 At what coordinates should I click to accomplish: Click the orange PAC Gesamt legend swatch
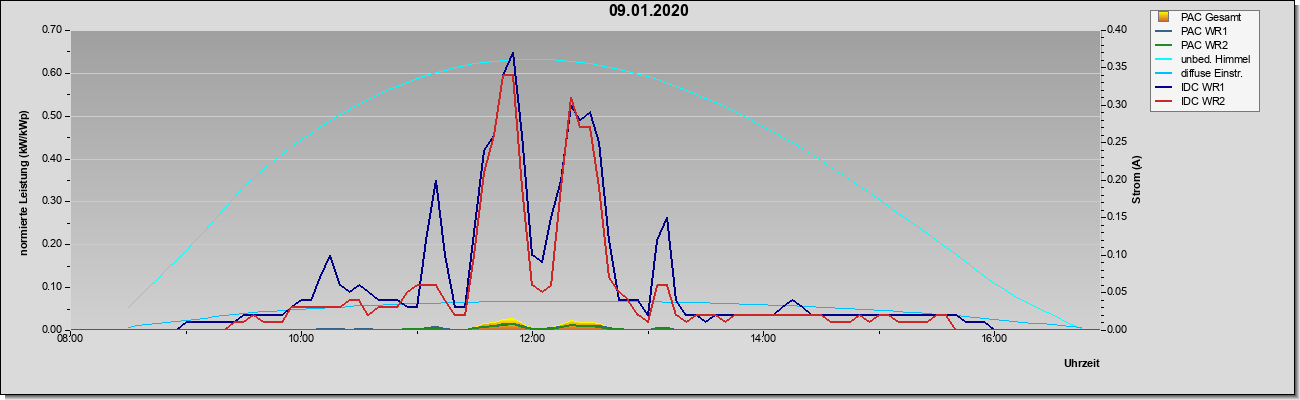pyautogui.click(x=1163, y=17)
